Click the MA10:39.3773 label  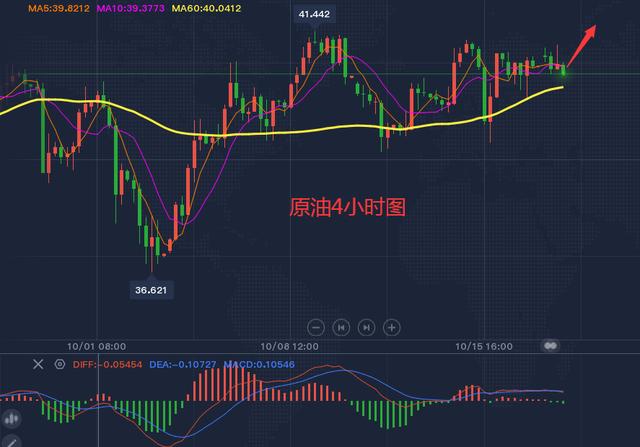click(131, 8)
